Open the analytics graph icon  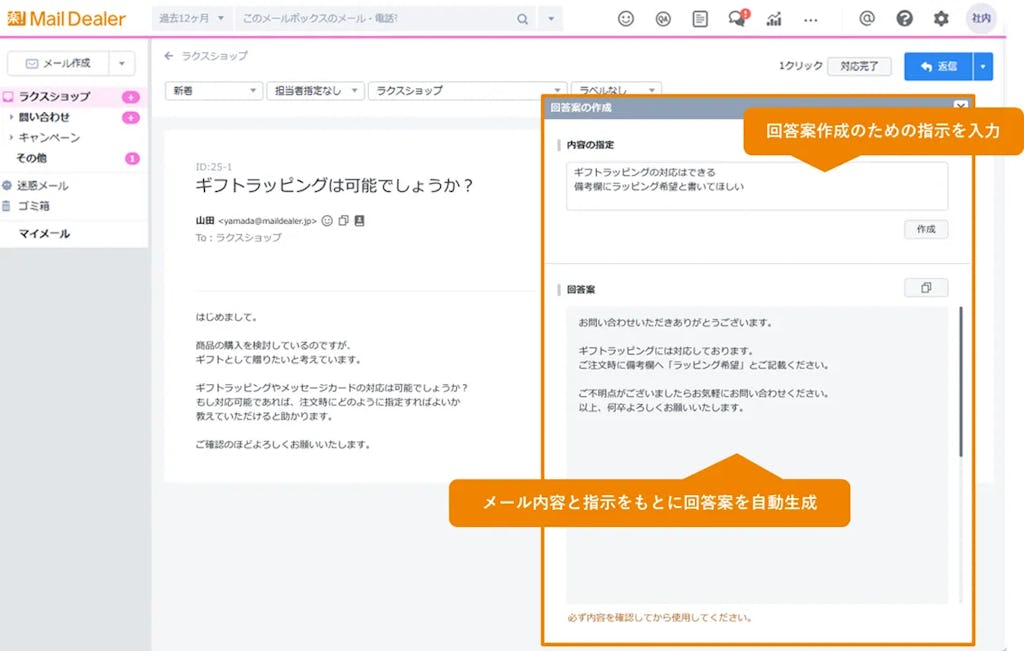(775, 18)
